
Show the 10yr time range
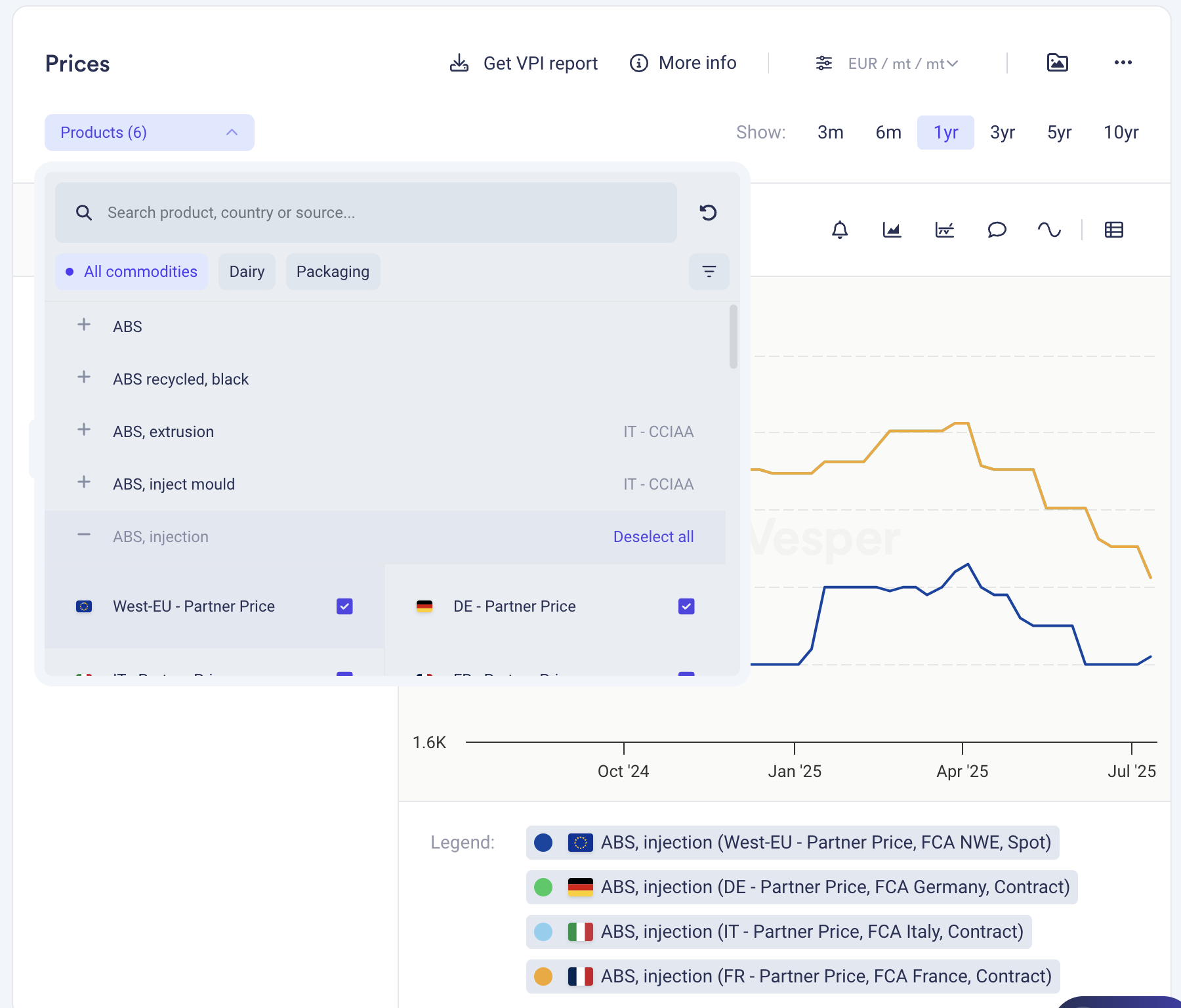pos(1121,133)
